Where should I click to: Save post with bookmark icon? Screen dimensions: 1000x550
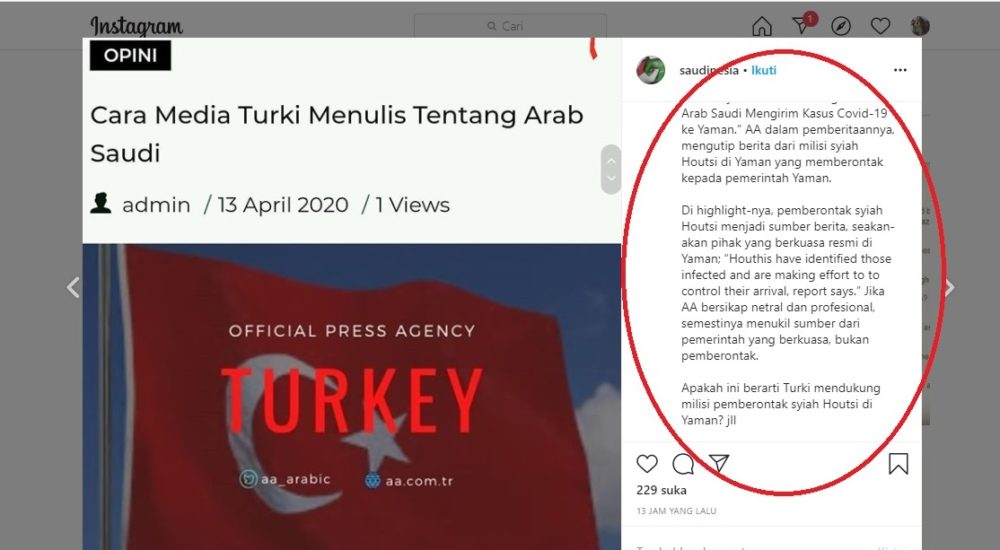click(x=898, y=464)
